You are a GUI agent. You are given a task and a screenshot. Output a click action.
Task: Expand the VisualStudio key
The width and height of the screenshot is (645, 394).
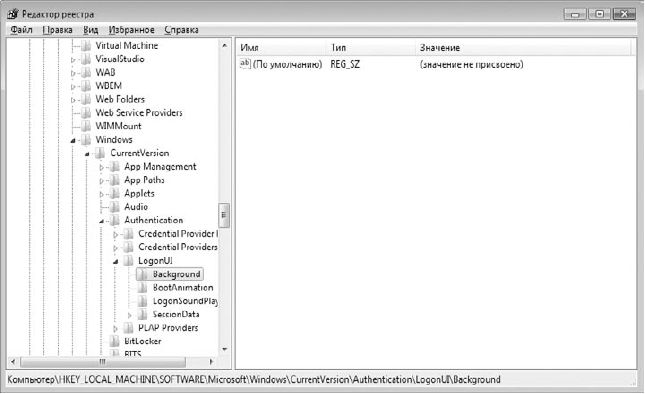pyautogui.click(x=73, y=60)
